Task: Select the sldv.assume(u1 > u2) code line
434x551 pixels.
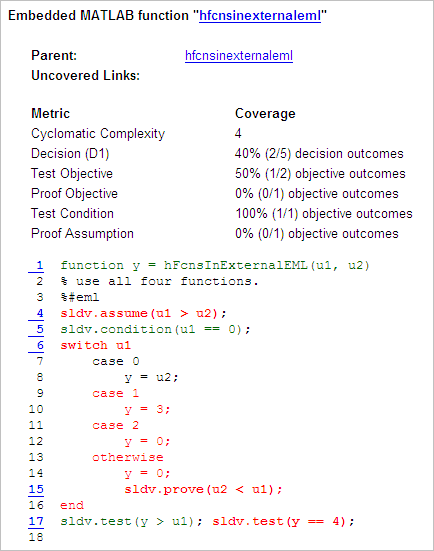Action: pyautogui.click(x=143, y=313)
